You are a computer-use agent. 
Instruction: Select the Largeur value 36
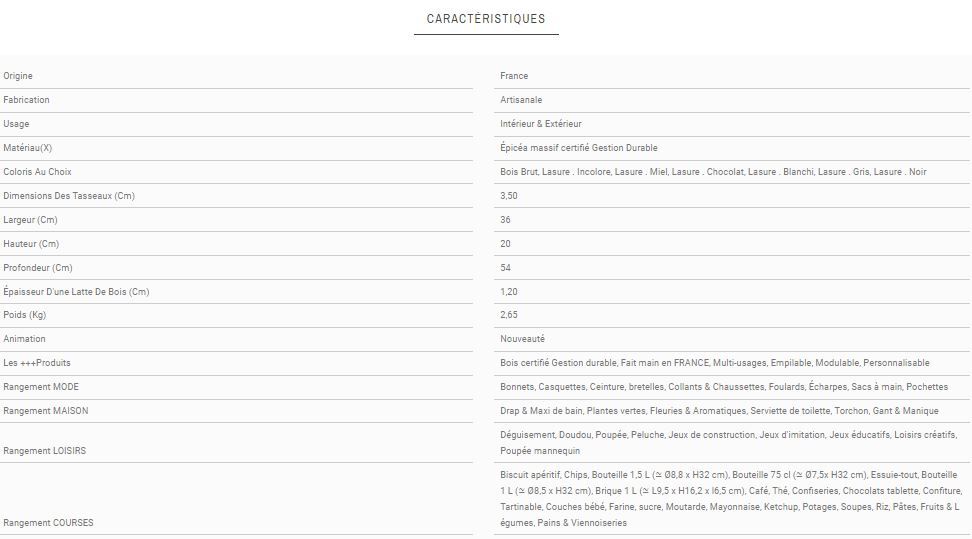[x=506, y=220]
